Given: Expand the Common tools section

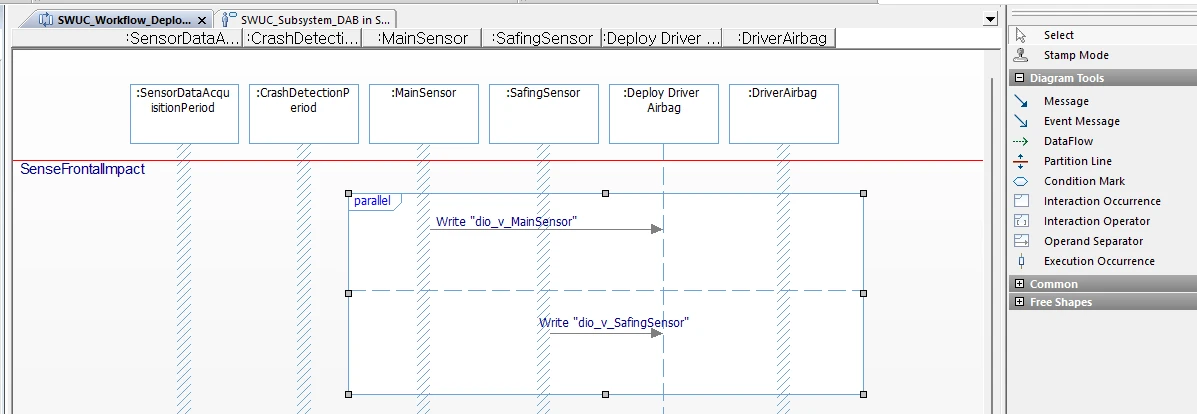Looking at the screenshot, I should pyautogui.click(x=1020, y=284).
